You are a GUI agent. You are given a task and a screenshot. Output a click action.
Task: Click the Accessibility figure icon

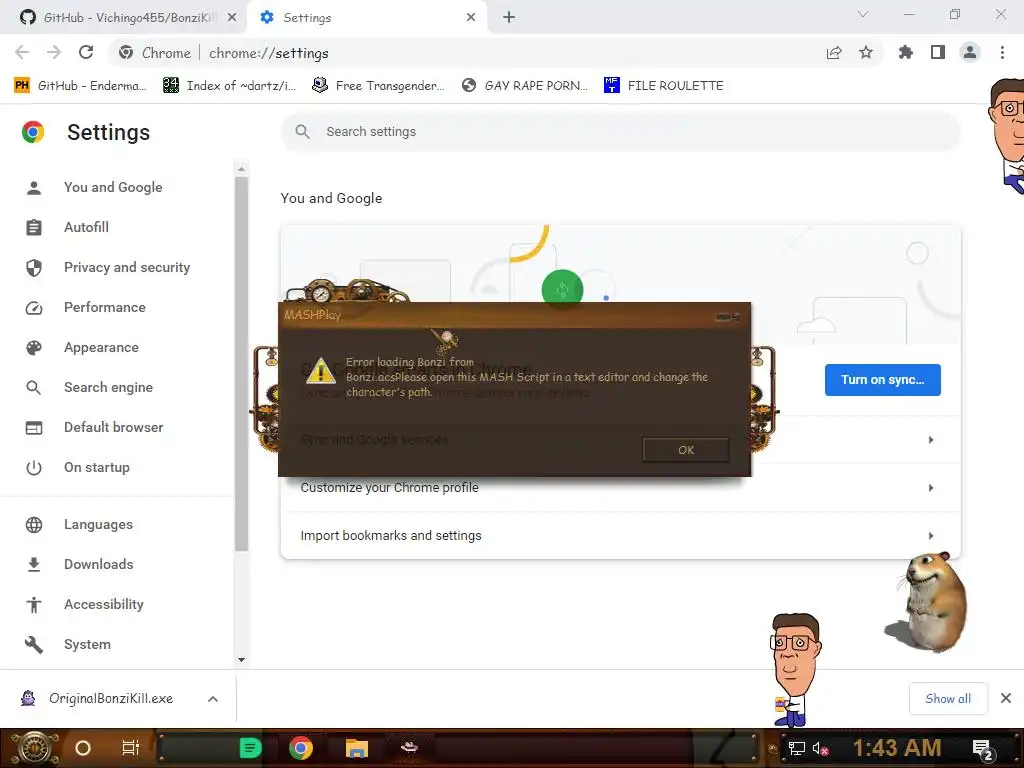(x=34, y=605)
